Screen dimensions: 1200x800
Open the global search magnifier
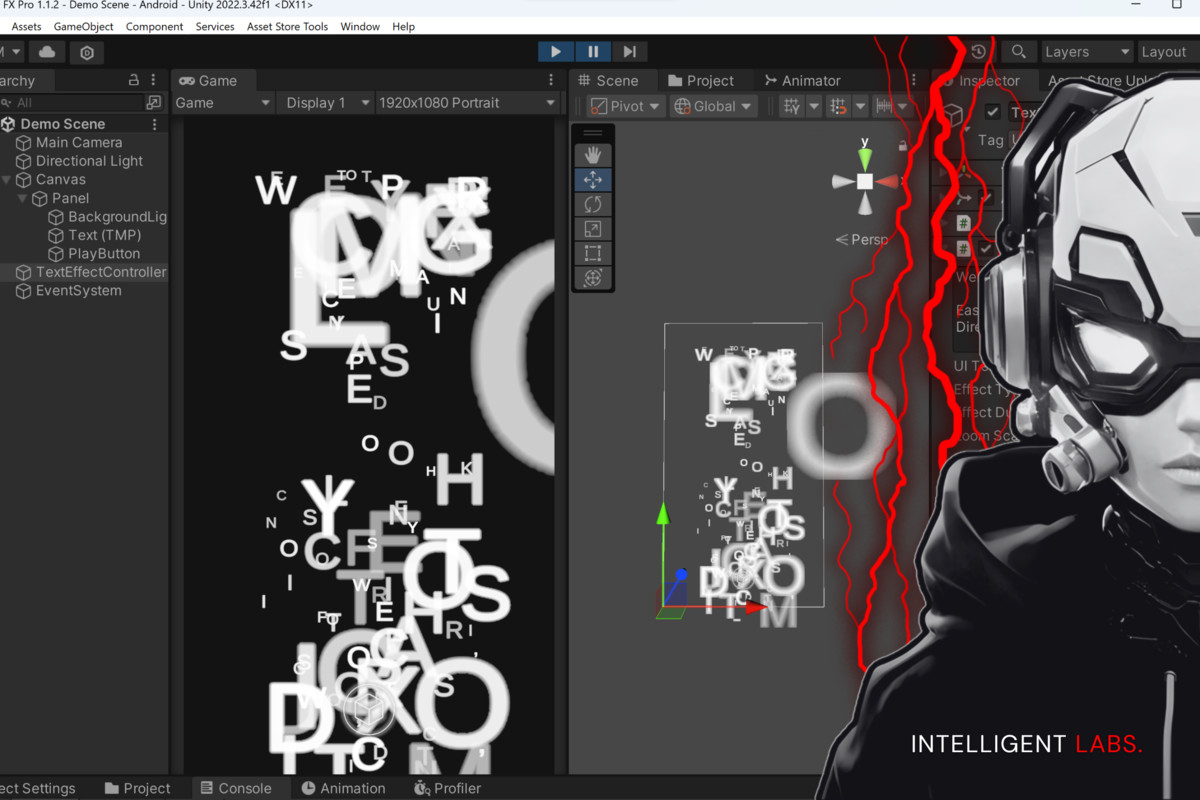[1018, 52]
